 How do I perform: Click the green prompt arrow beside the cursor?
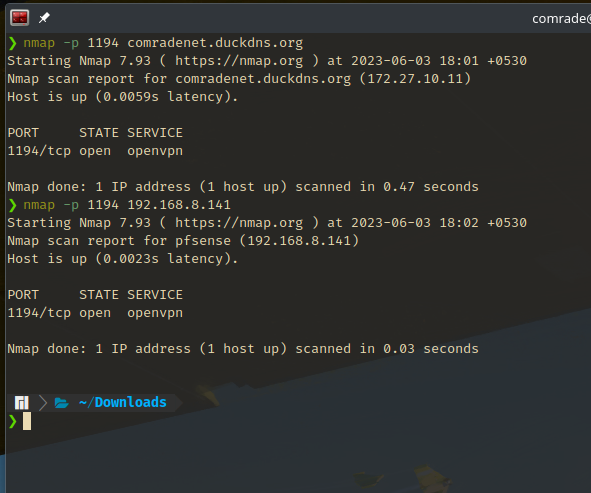tap(12, 421)
